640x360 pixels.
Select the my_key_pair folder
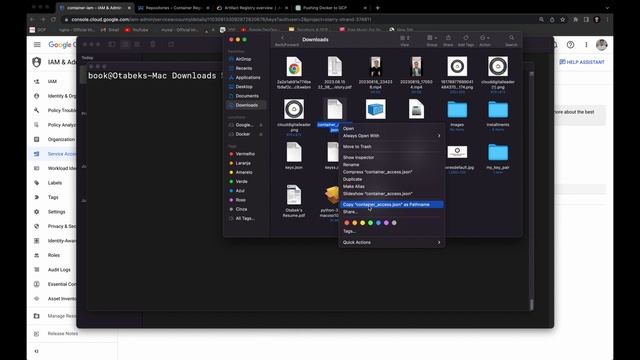tap(498, 152)
